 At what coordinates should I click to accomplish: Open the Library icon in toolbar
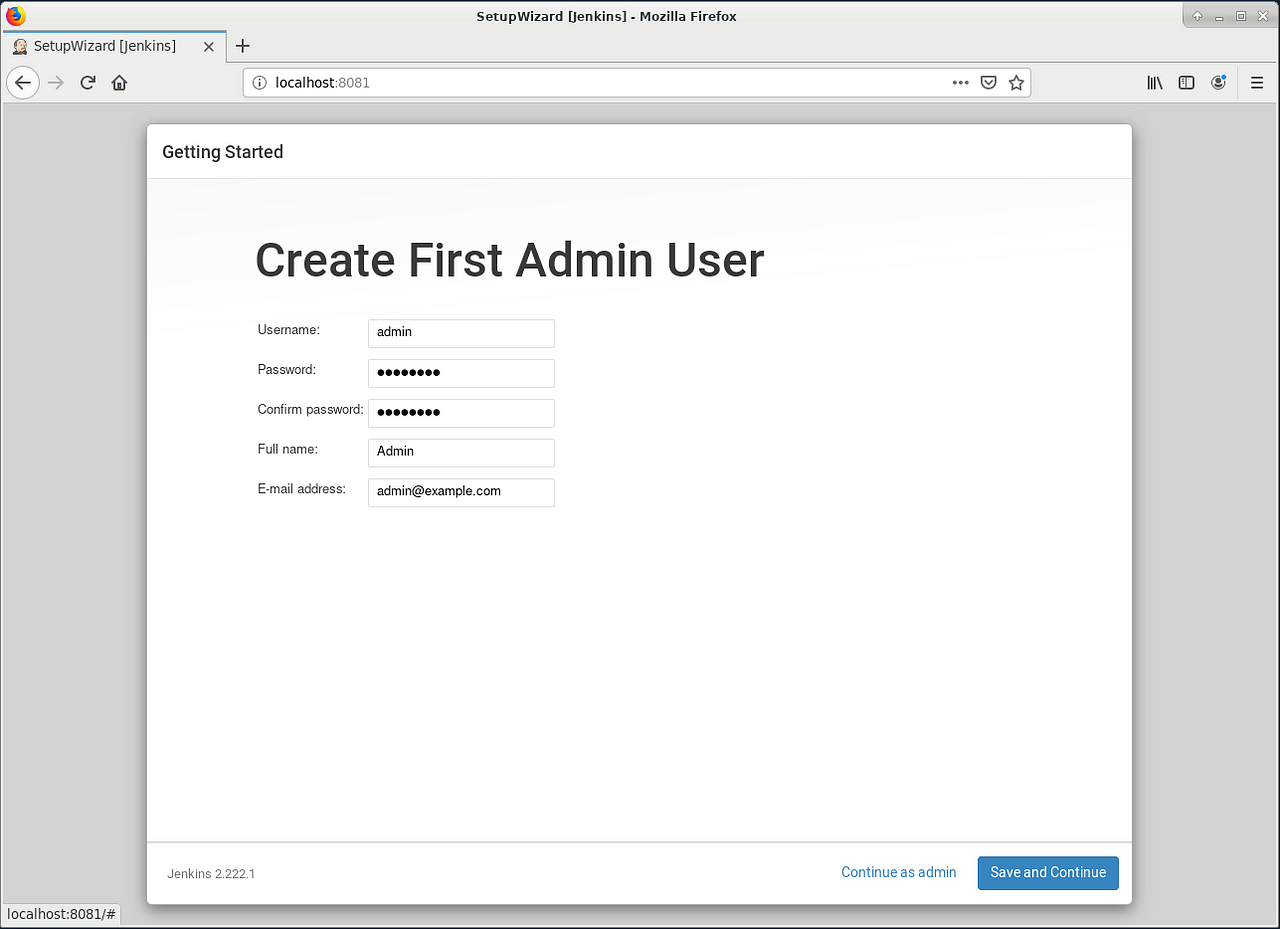tap(1155, 83)
